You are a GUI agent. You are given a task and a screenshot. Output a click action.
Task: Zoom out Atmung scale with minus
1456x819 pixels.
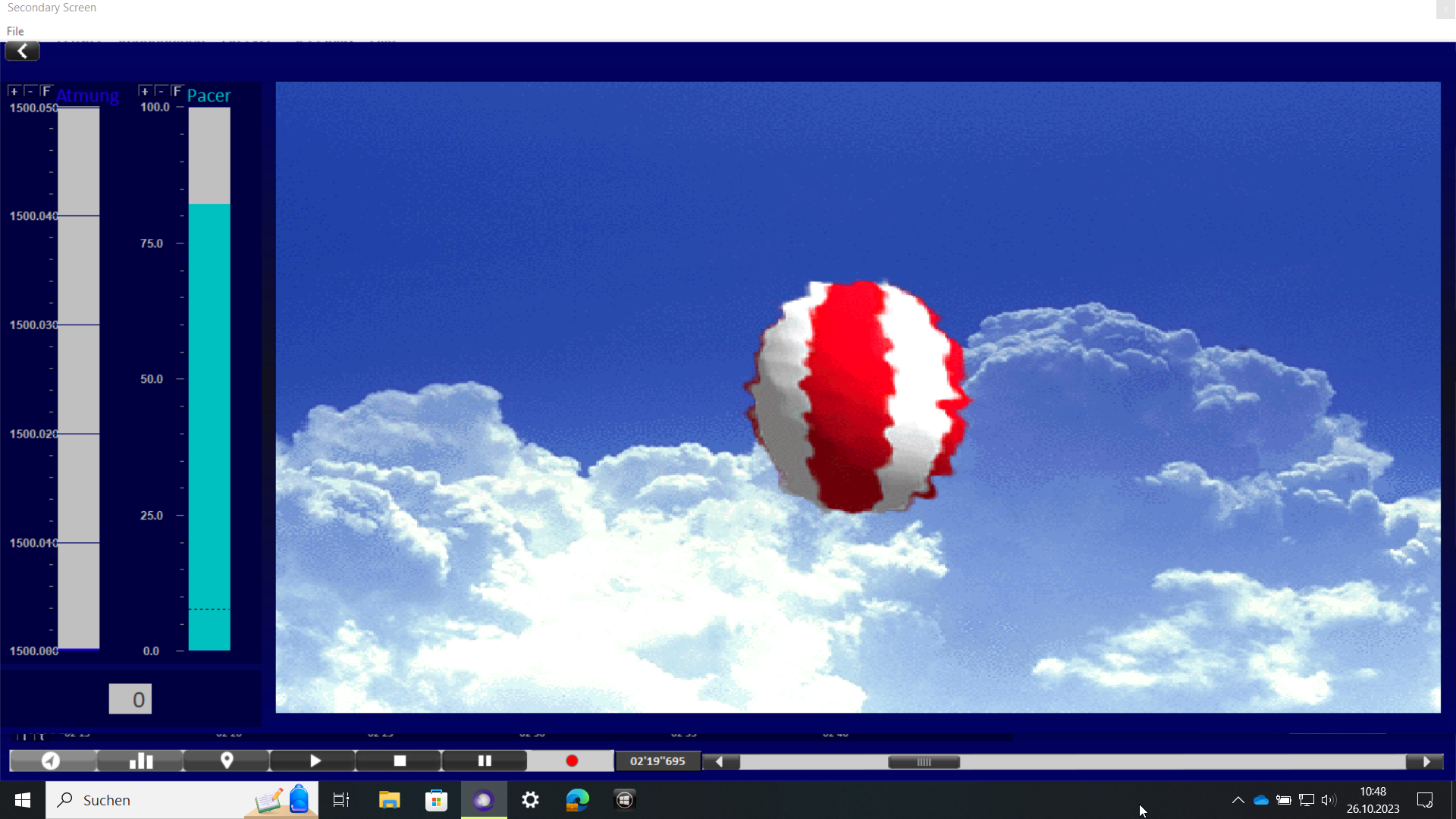(x=30, y=91)
